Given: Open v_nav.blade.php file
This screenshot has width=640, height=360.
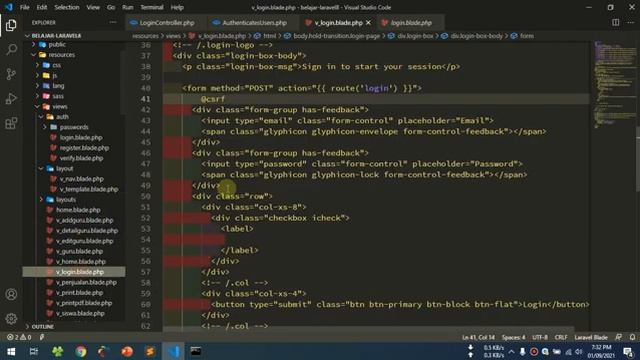Looking at the screenshot, I should [81, 179].
